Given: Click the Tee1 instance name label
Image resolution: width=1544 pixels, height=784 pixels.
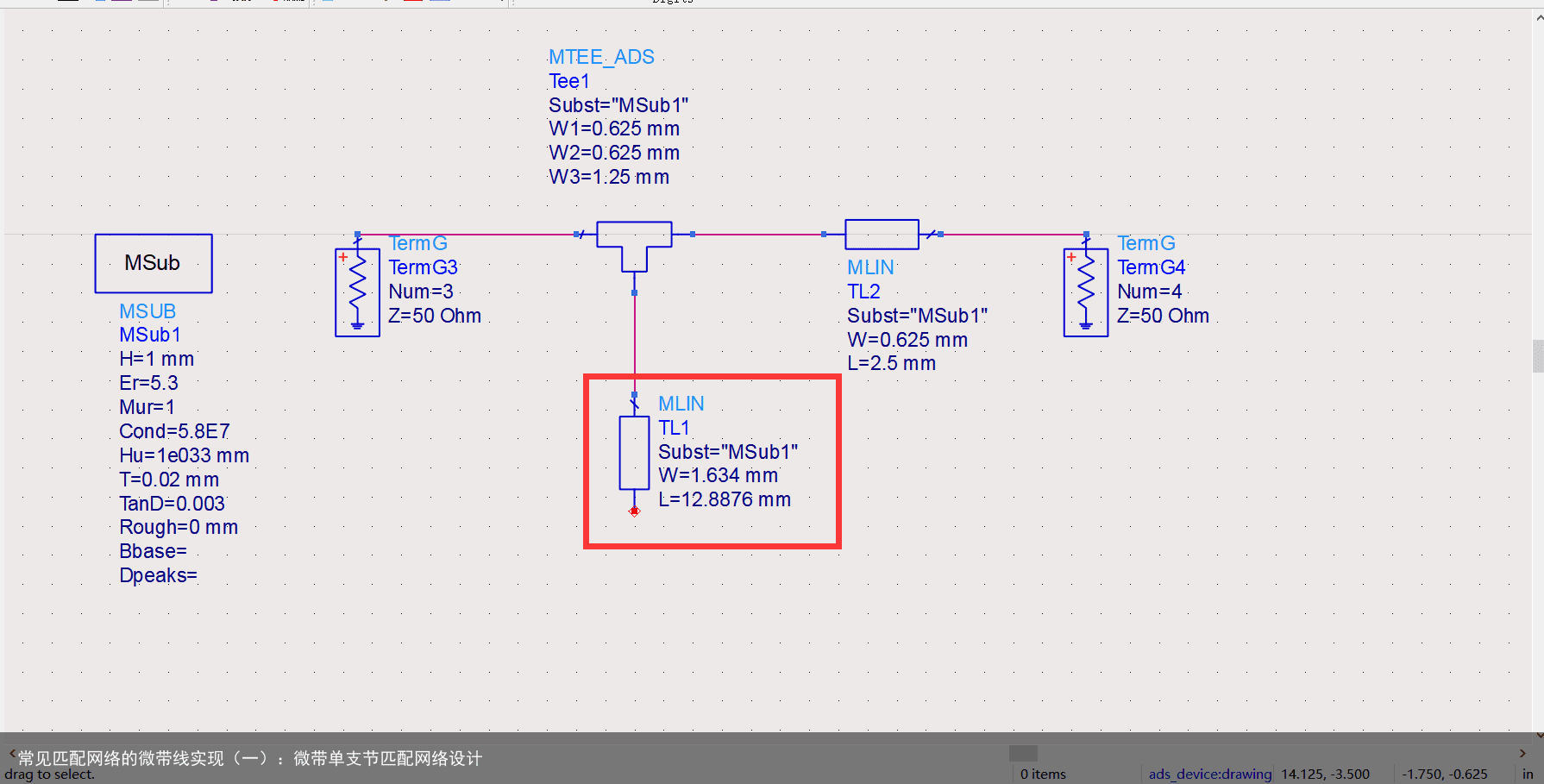Looking at the screenshot, I should [x=569, y=81].
